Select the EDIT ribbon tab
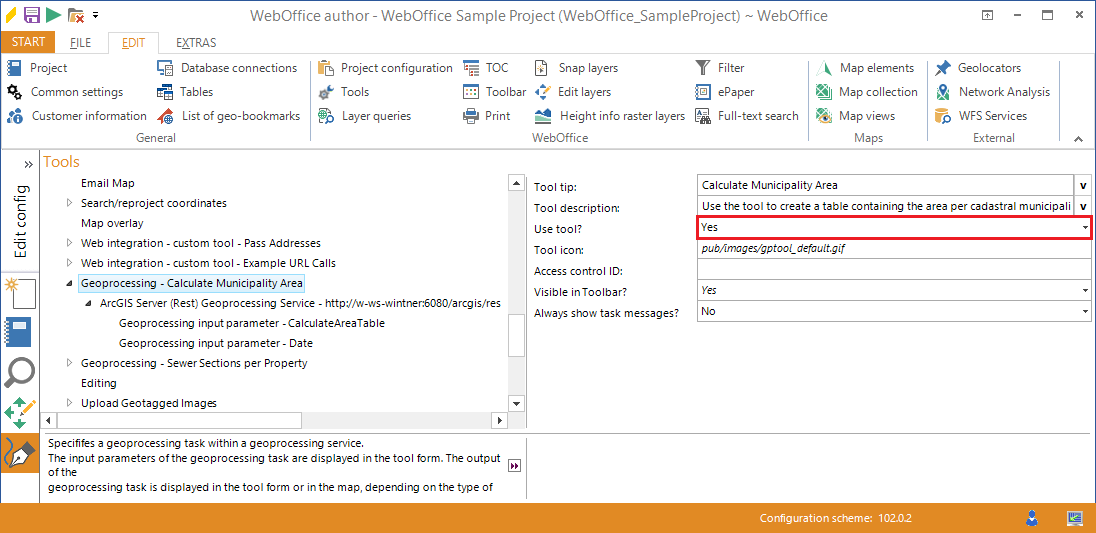 point(134,43)
